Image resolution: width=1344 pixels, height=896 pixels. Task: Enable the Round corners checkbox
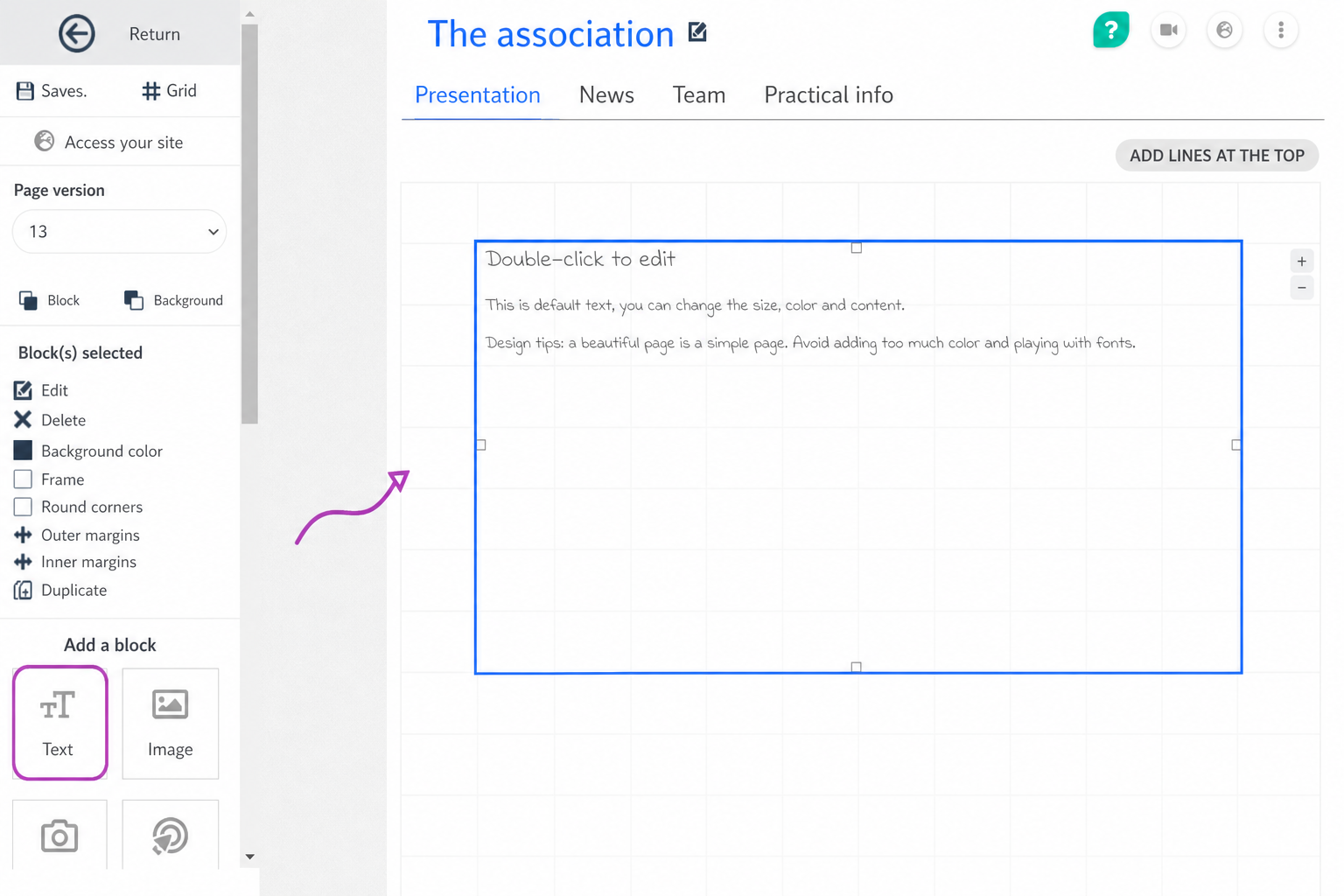[x=24, y=507]
